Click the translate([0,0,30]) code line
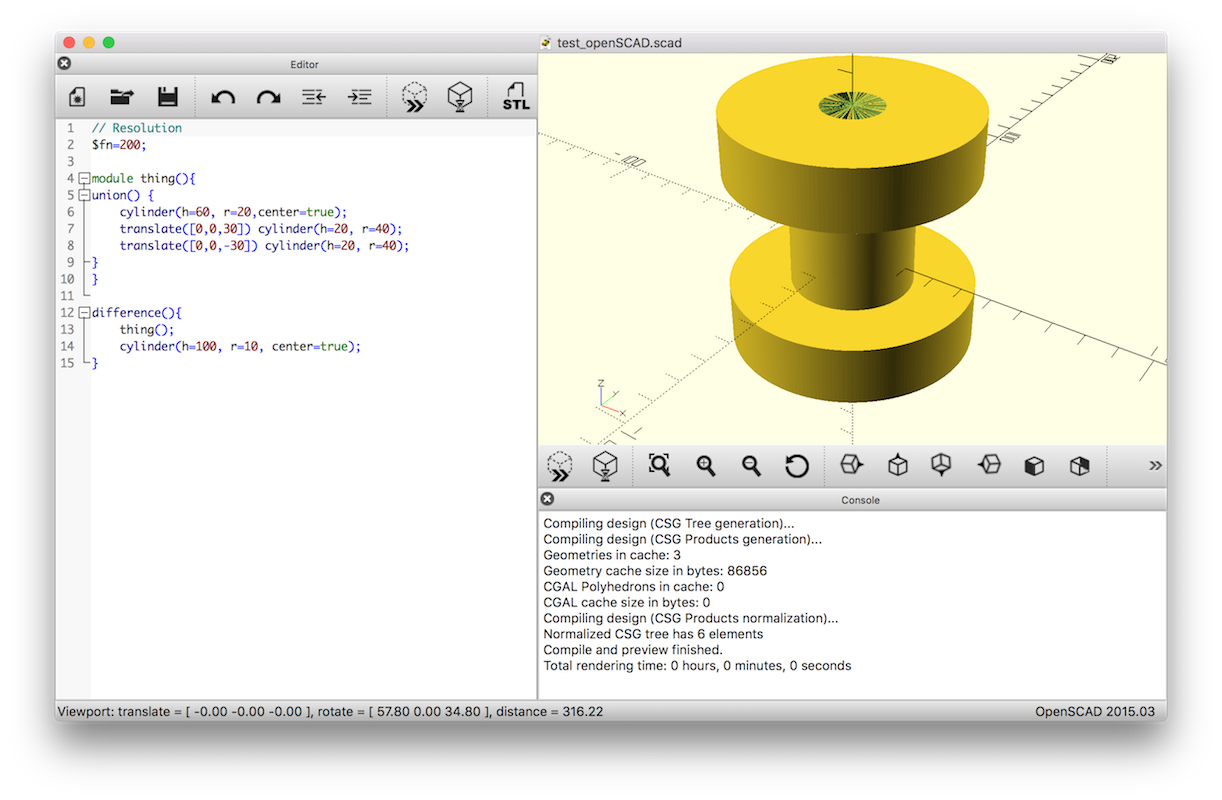Viewport: 1222px width, 800px height. [261, 229]
